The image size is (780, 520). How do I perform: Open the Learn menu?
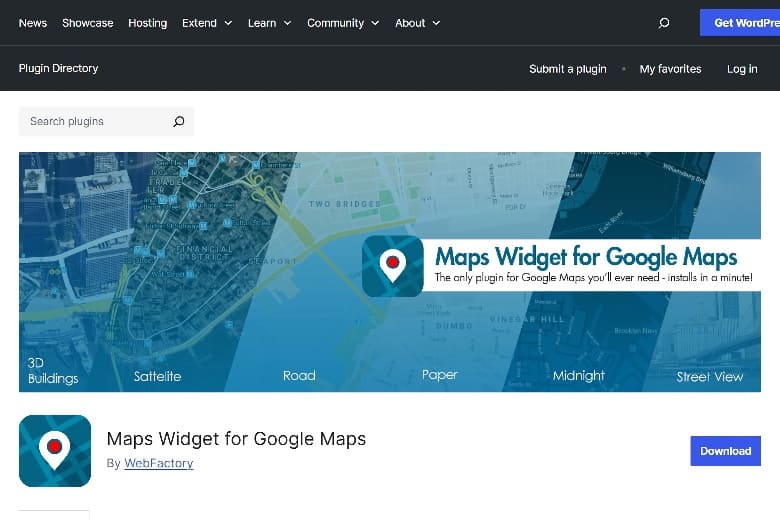coord(262,23)
